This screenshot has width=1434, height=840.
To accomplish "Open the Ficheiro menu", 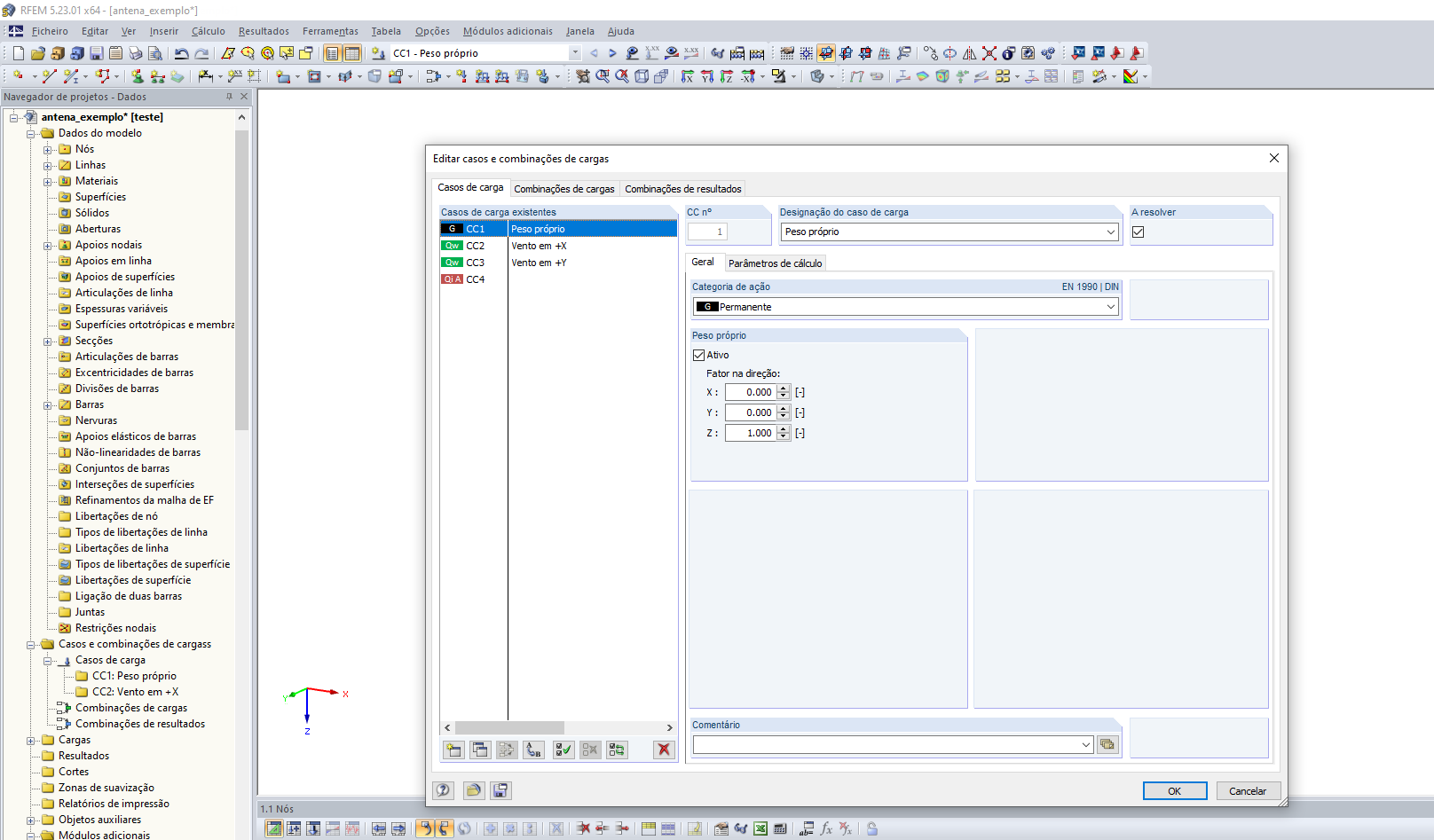I will tap(50, 31).
